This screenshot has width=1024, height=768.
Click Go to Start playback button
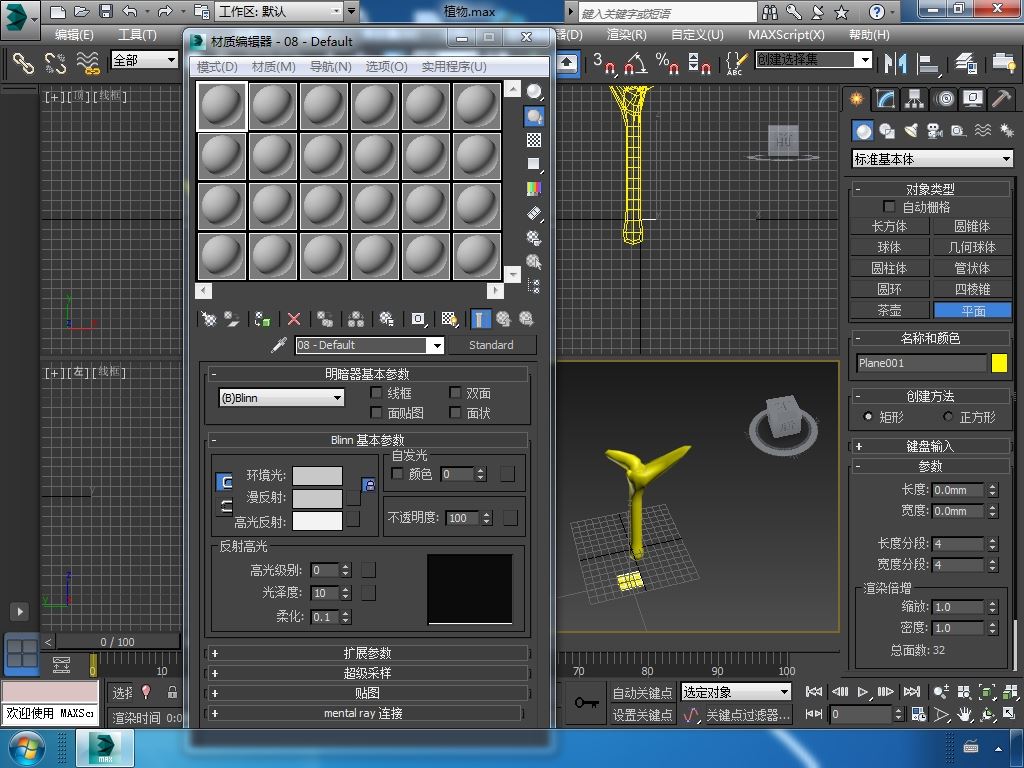tap(814, 692)
